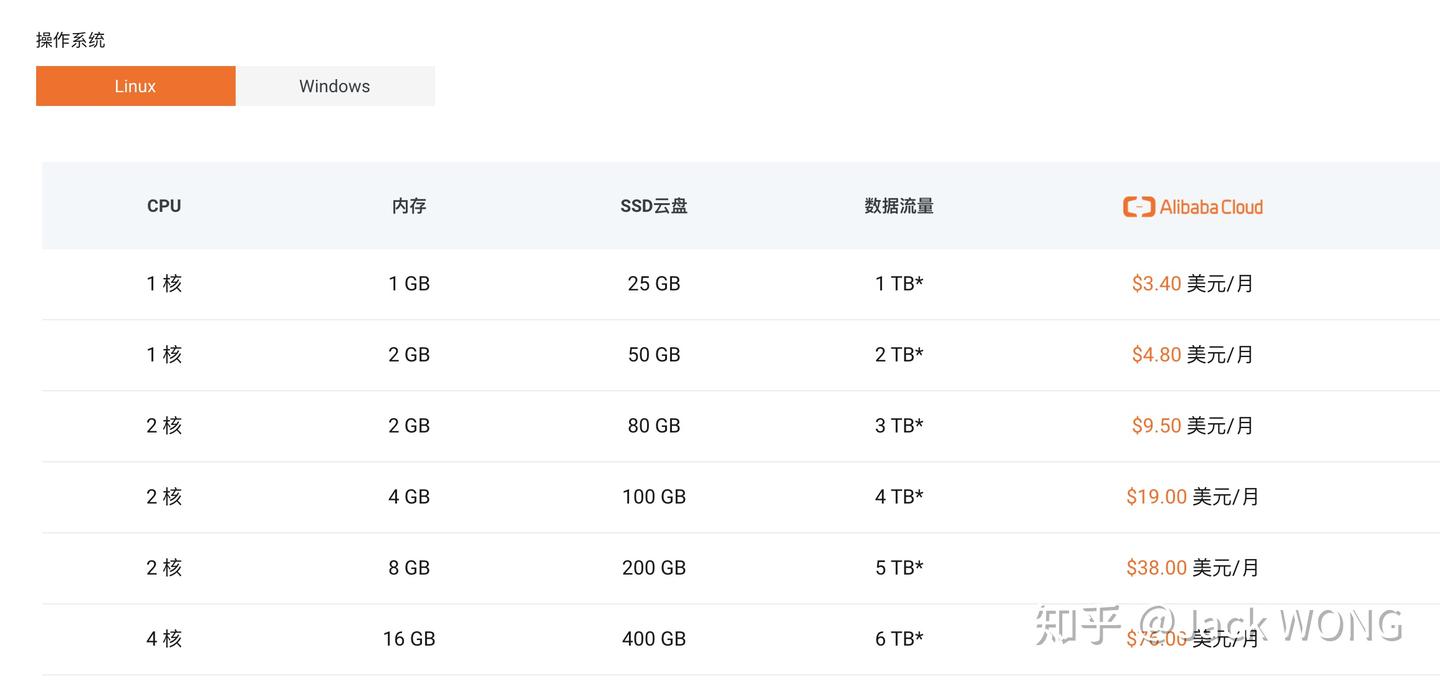1440x683 pixels.
Task: Select the Linux operating system tab
Action: point(135,86)
